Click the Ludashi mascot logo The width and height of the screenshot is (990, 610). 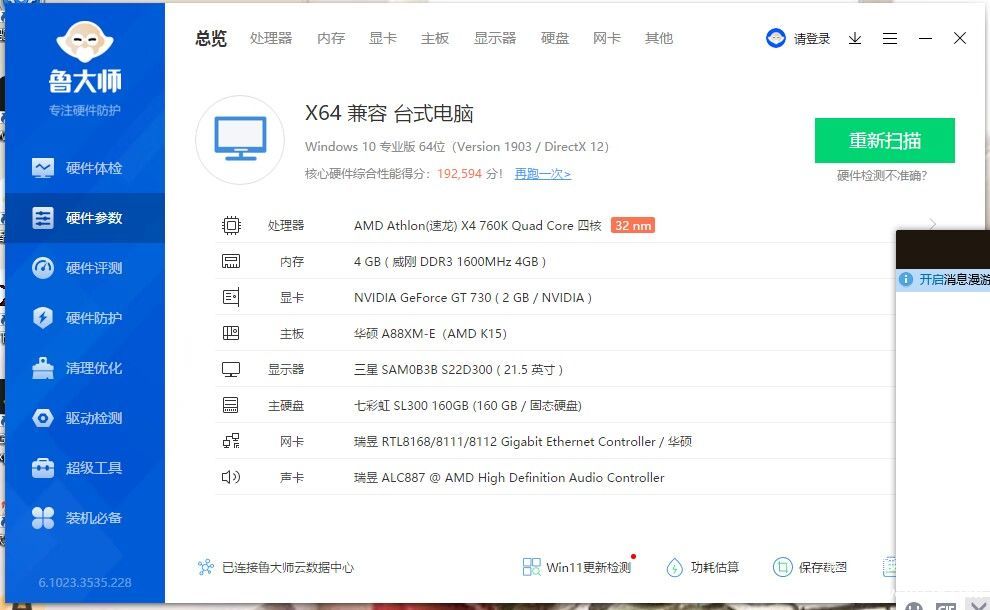[85, 42]
